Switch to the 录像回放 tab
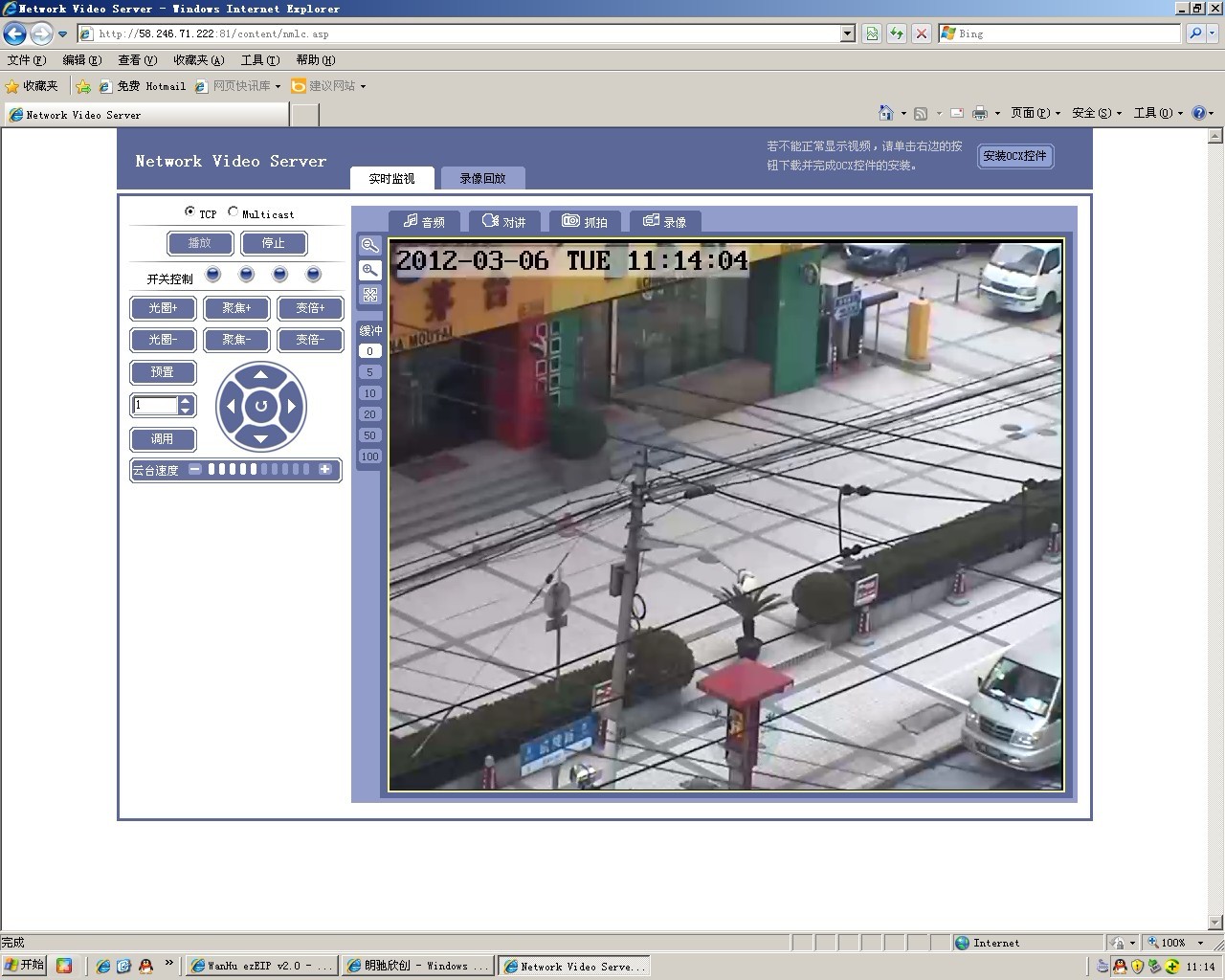 [x=482, y=178]
